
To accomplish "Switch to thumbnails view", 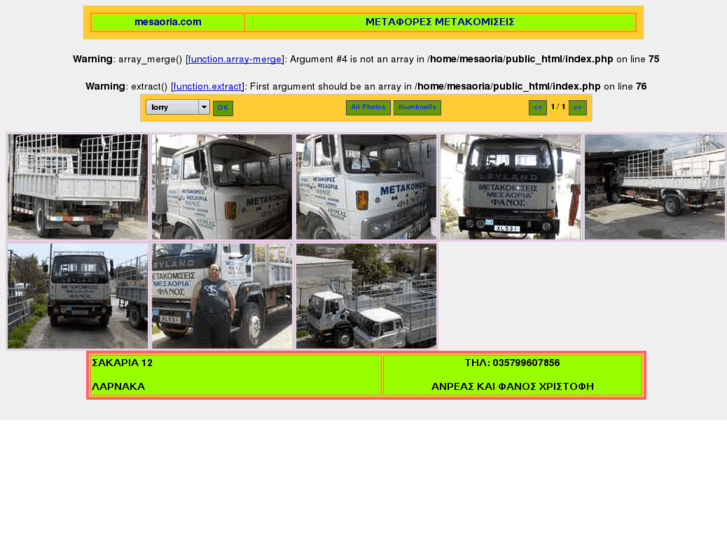I will pos(417,107).
